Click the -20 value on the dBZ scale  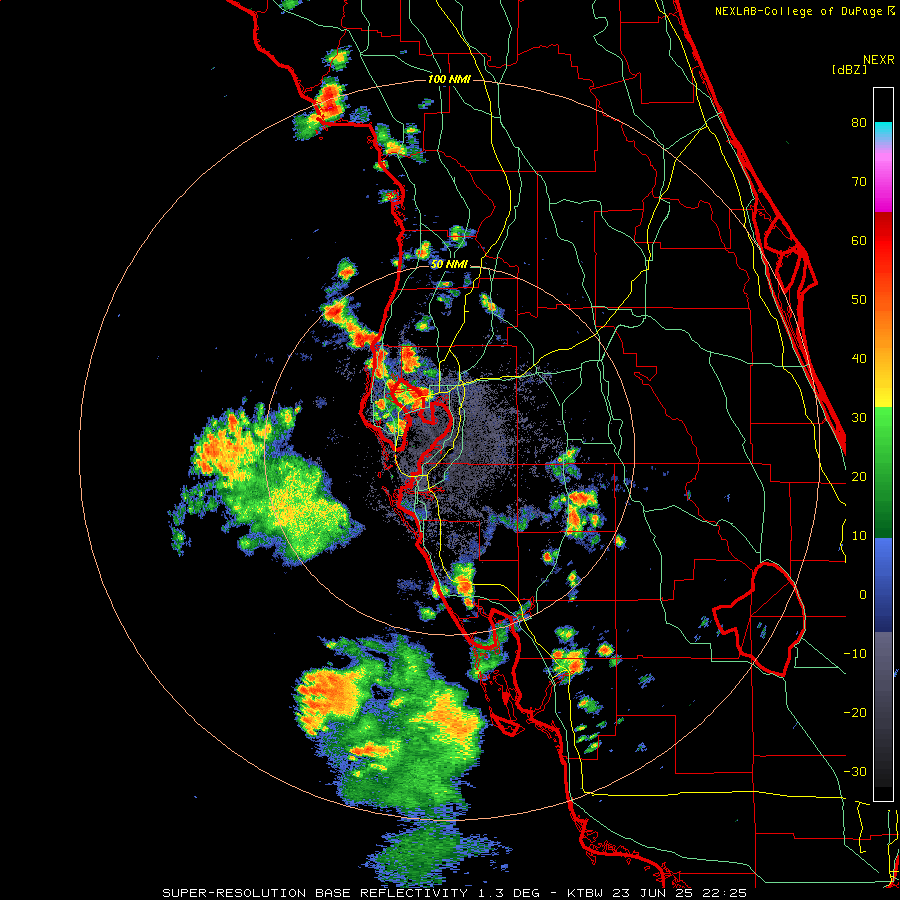855,712
